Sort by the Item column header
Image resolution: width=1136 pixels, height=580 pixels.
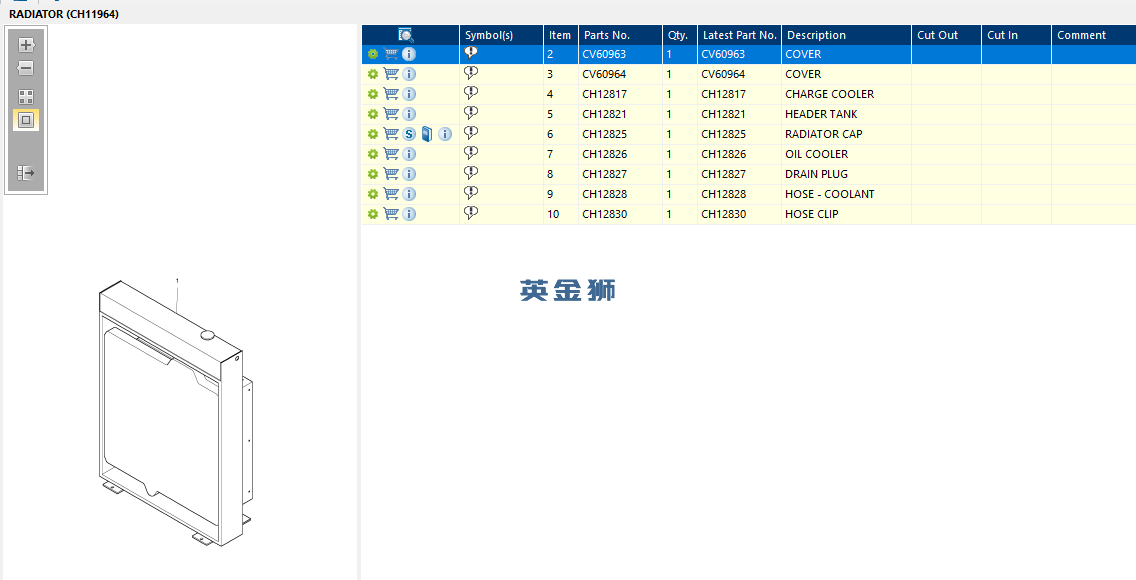[x=561, y=35]
